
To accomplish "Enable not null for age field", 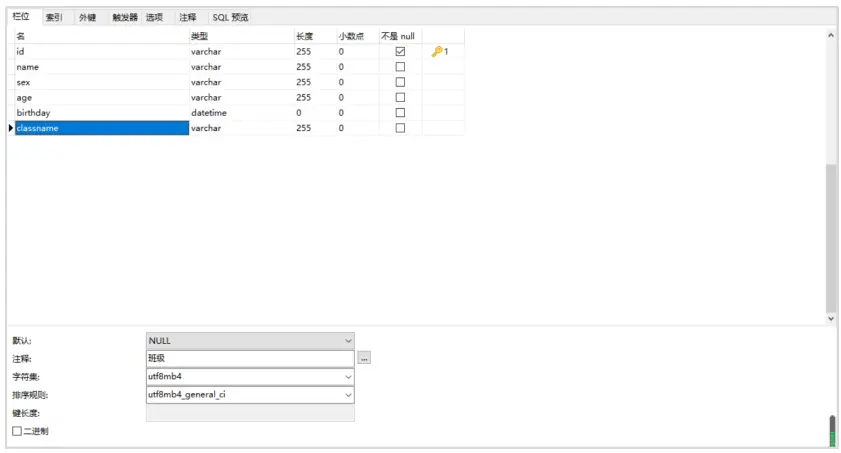I will 400,97.
